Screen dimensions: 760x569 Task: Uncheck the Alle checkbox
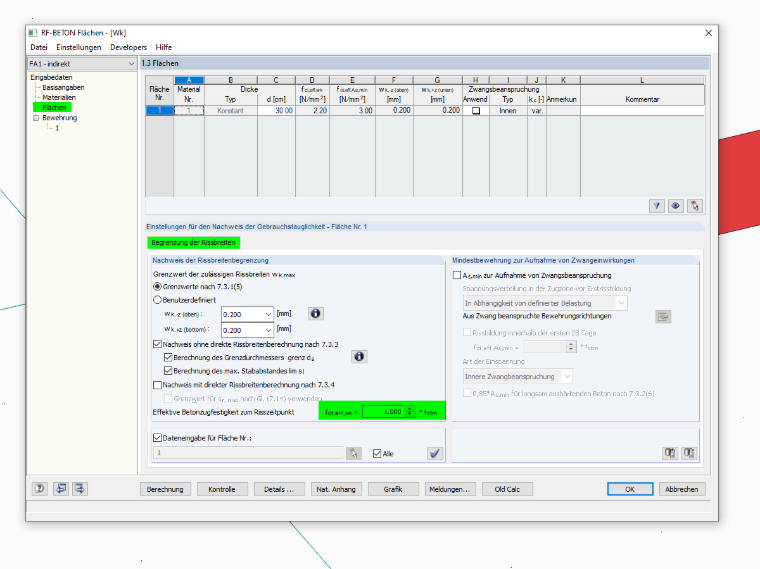click(x=377, y=454)
